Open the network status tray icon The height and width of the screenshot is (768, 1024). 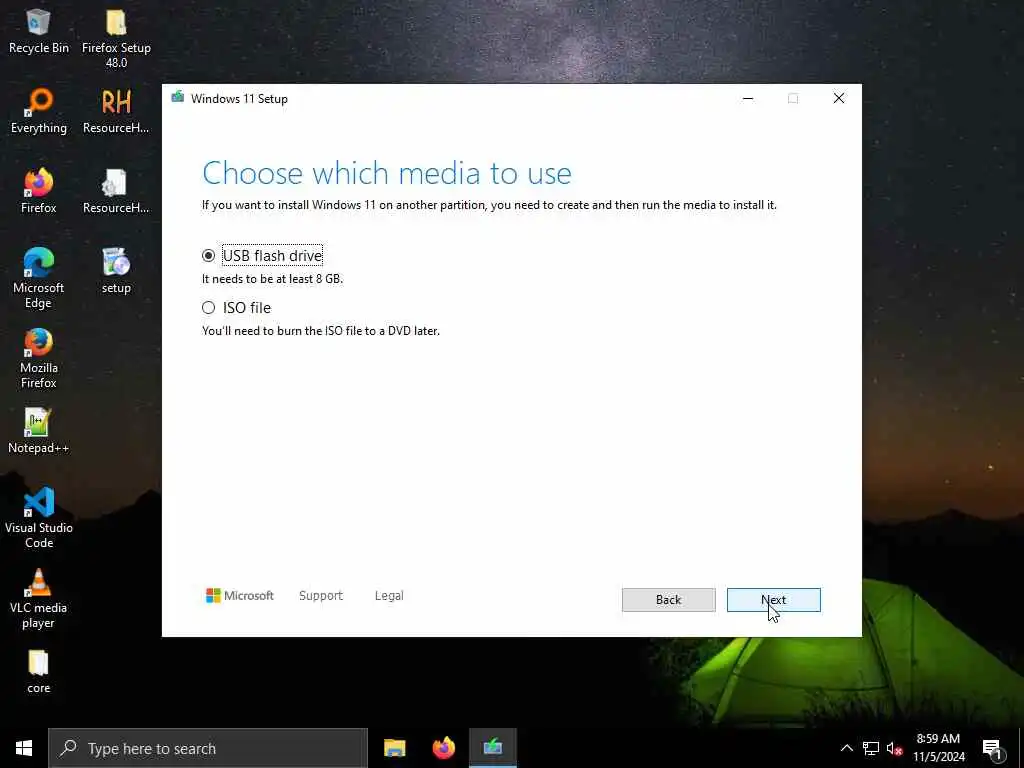coord(871,748)
